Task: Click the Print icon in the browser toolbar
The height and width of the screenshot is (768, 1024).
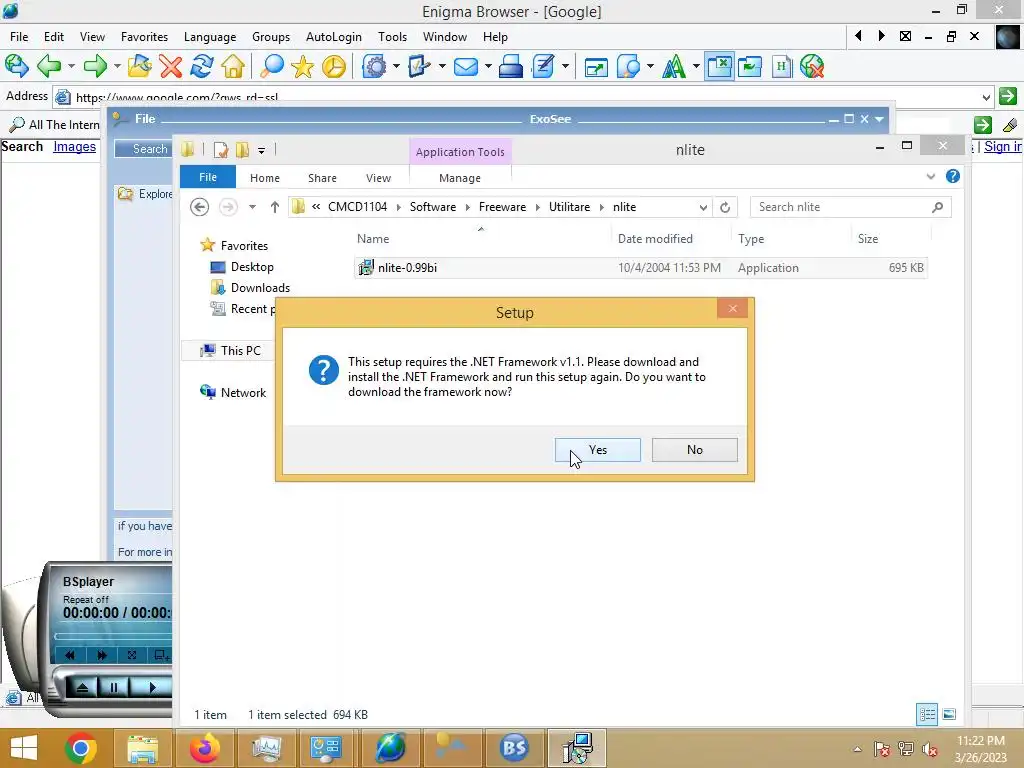Action: click(511, 66)
